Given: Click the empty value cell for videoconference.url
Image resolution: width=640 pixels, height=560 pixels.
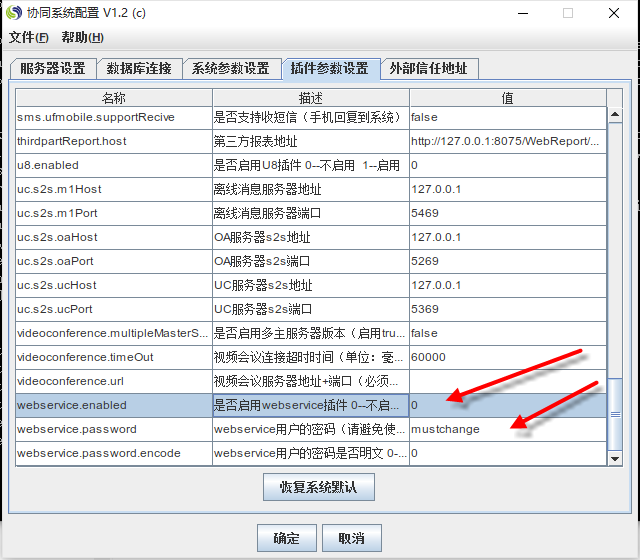Looking at the screenshot, I should click(x=508, y=382).
